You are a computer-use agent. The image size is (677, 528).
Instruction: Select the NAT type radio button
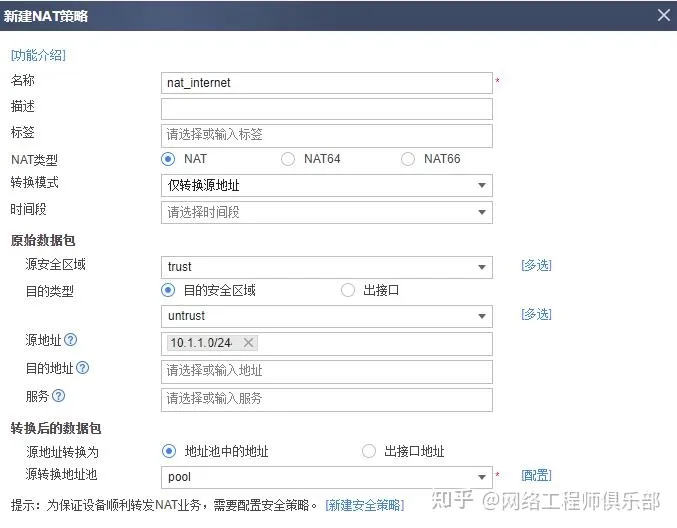click(168, 159)
